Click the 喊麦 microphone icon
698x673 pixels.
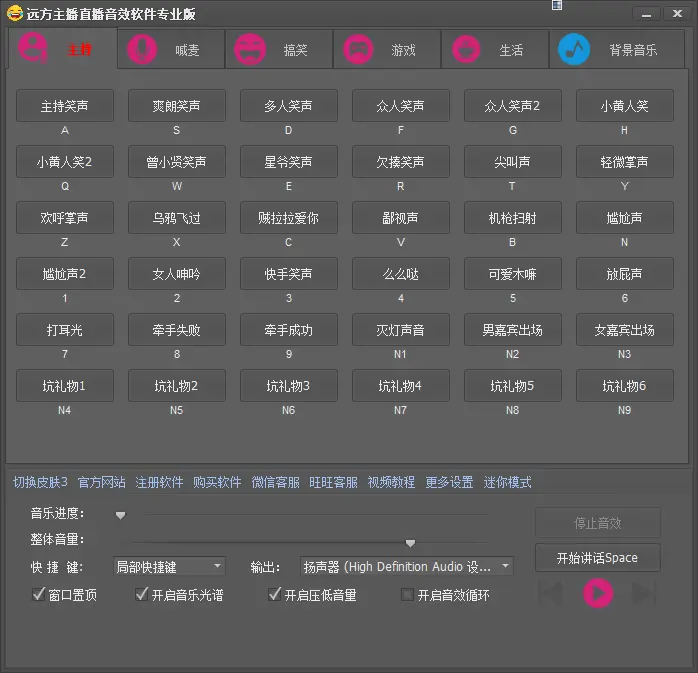(x=142, y=49)
